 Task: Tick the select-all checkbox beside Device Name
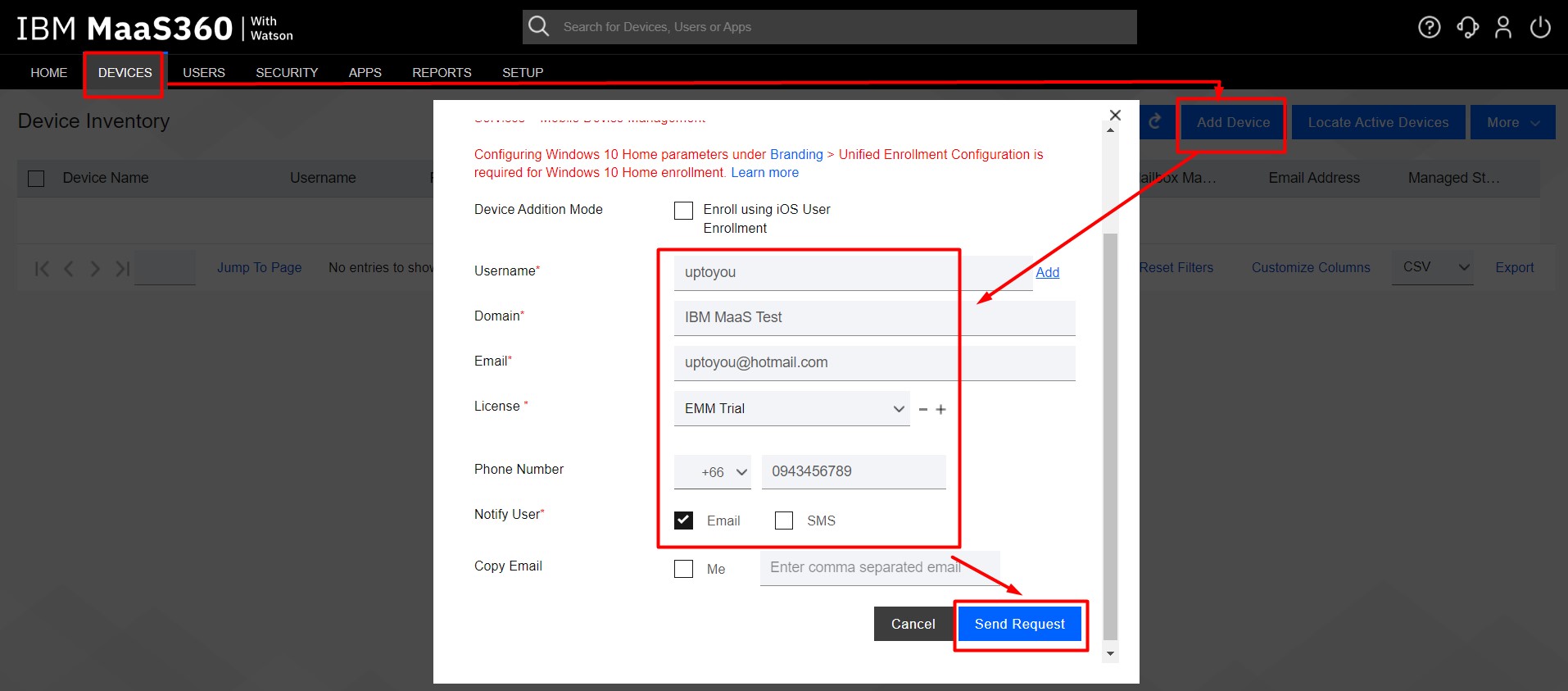click(x=36, y=178)
